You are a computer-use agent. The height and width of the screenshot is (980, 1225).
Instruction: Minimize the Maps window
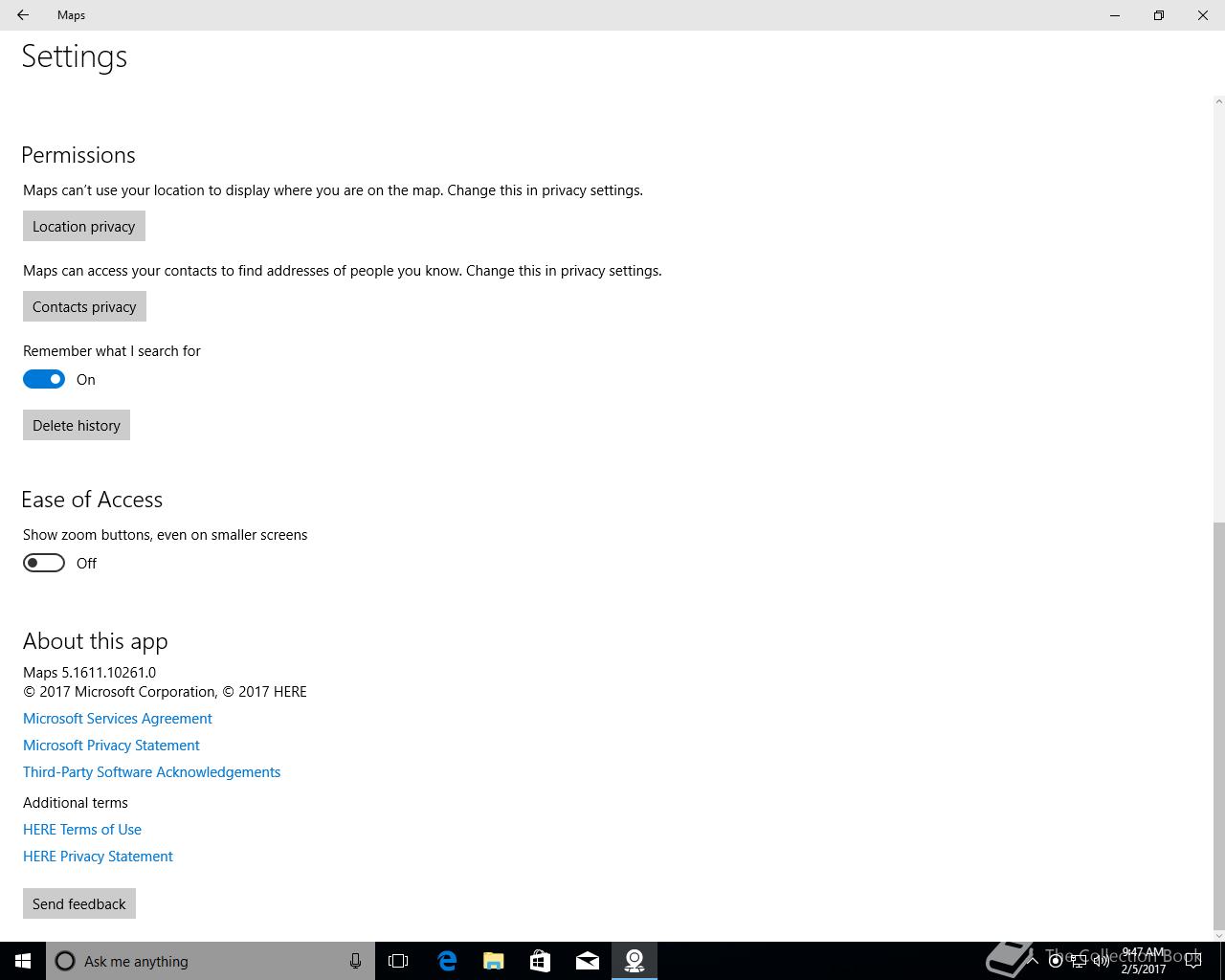1115,15
